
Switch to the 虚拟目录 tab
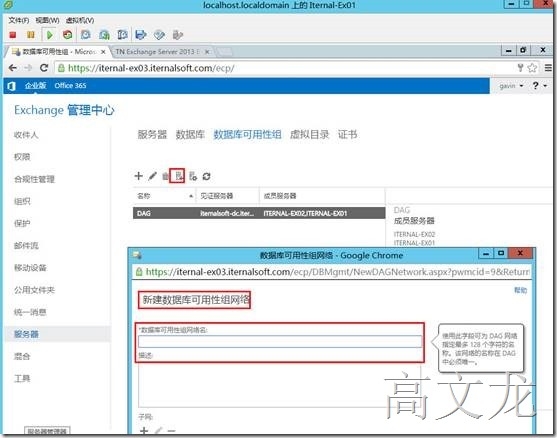pyautogui.click(x=309, y=135)
